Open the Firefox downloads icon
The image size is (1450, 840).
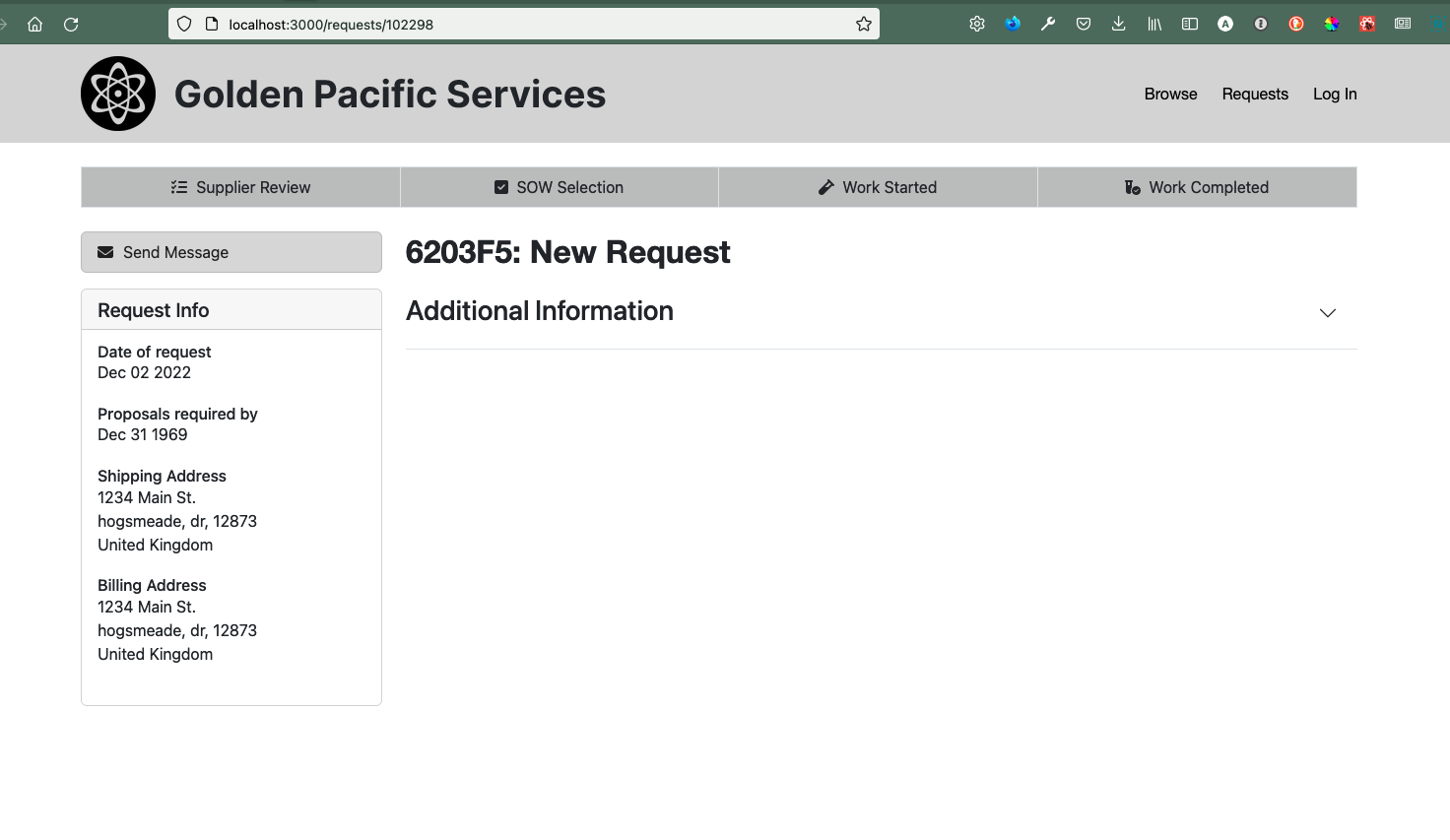1118,24
